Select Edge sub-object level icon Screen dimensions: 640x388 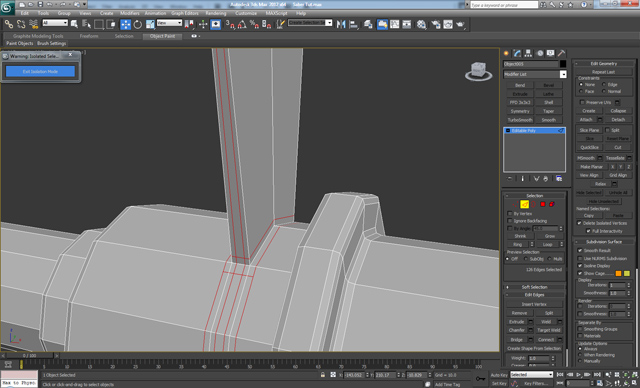click(524, 204)
